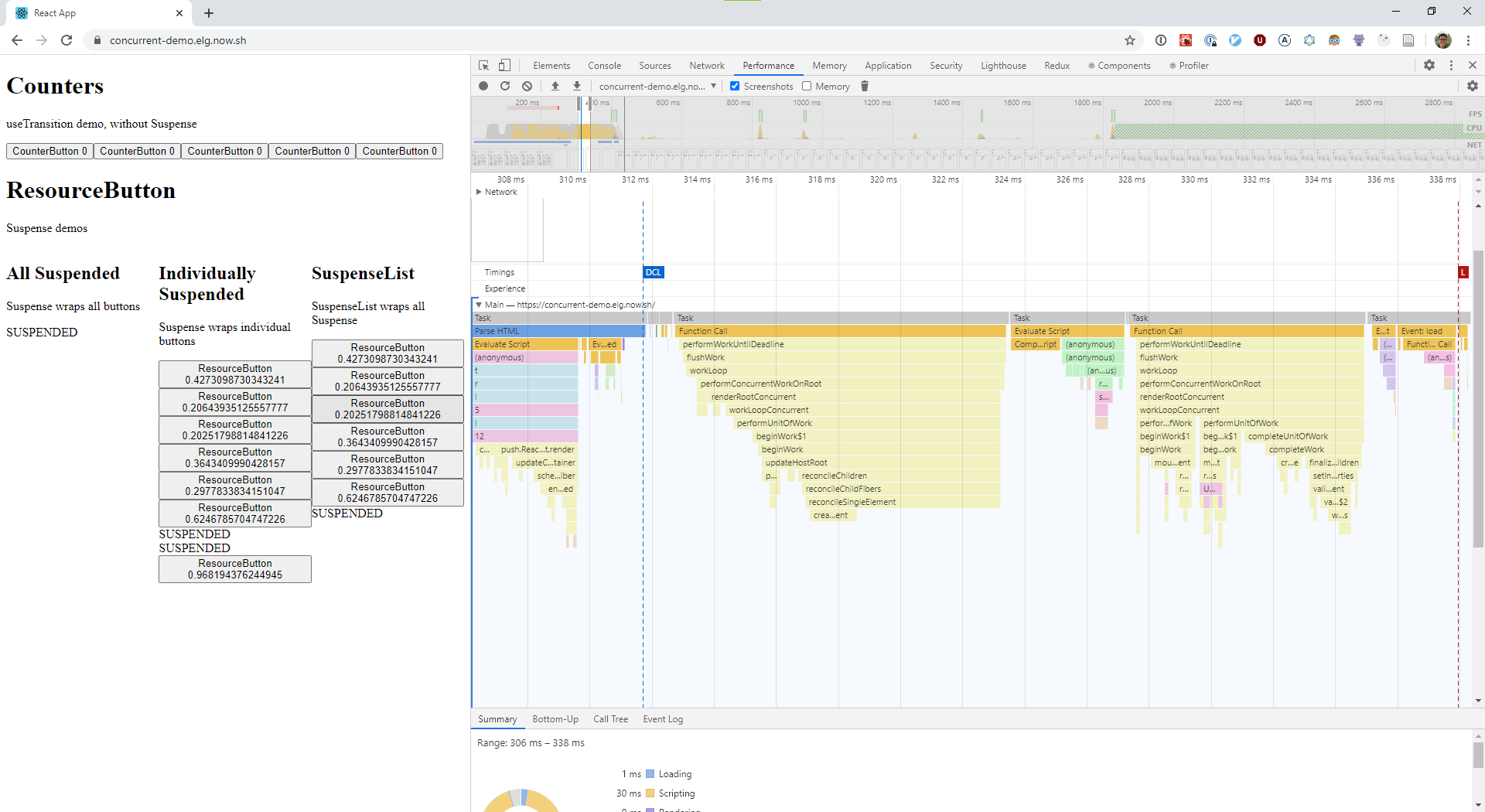The height and width of the screenshot is (812, 1485).
Task: Click the flame chart vertical scrollbar
Action: tap(1478, 398)
